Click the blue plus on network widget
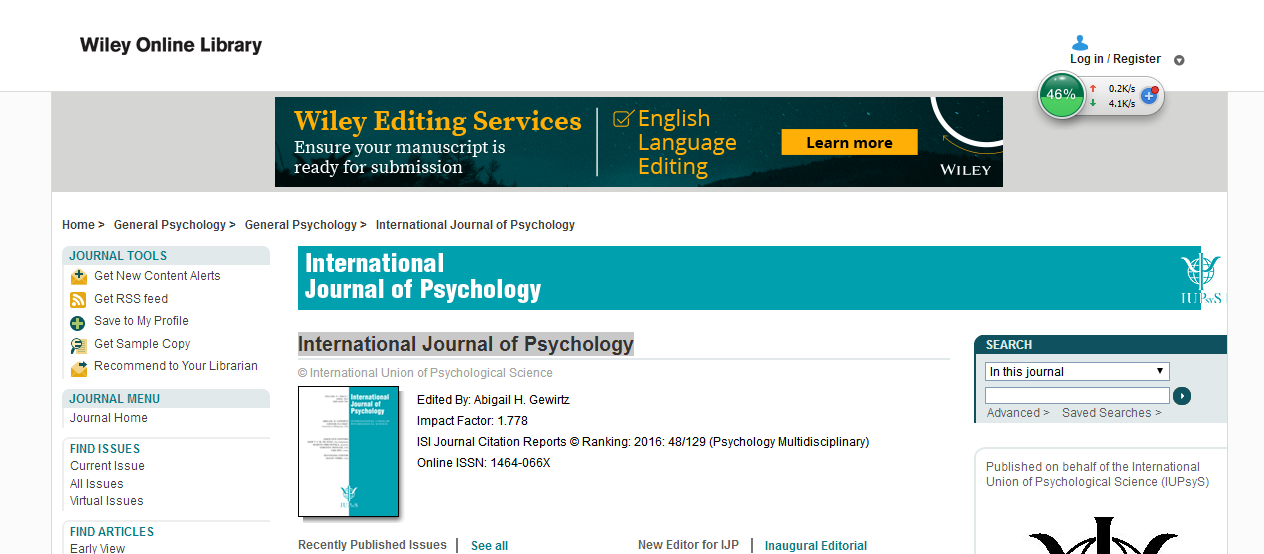 1148,96
